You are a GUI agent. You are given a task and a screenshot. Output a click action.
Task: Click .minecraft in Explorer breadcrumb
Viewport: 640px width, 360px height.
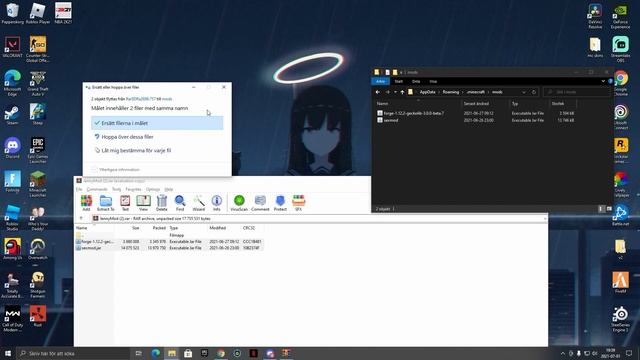tap(476, 92)
